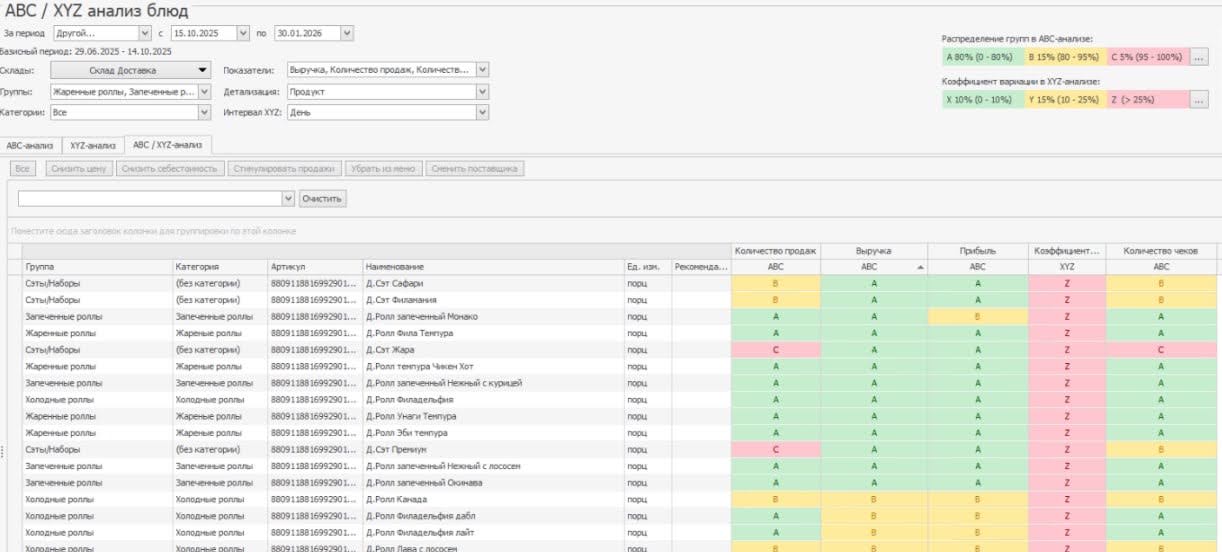Expand the 'Склад Доставка' warehouse selector
This screenshot has width=1222, height=552.
(131, 70)
